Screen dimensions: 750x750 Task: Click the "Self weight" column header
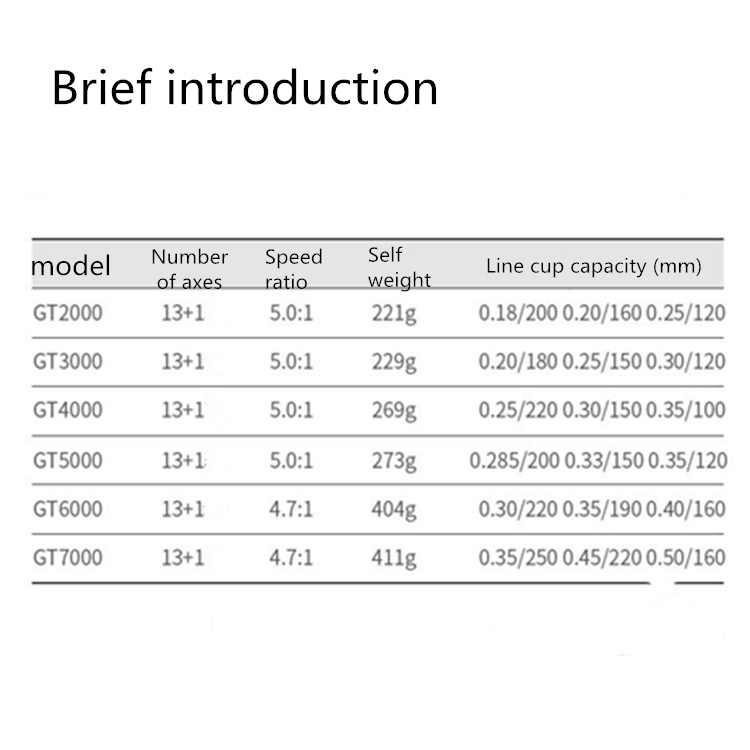399,267
